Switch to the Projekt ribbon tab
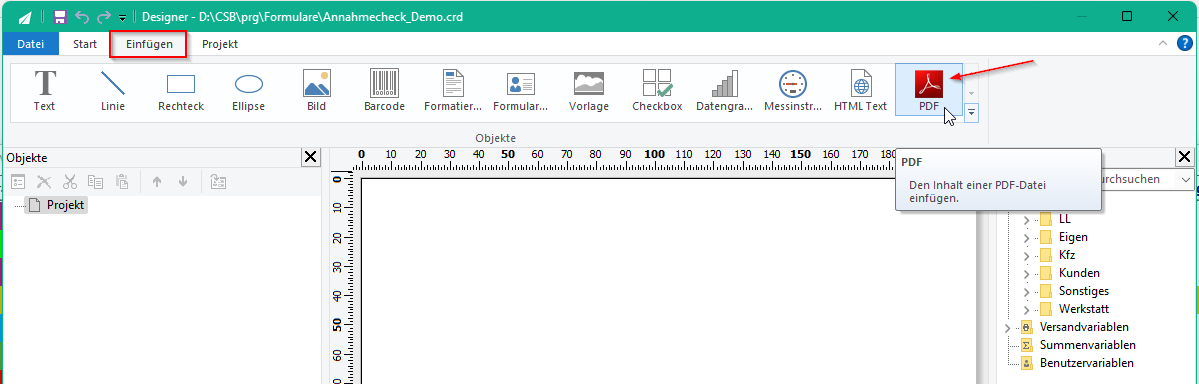This screenshot has height=384, width=1199. 219,44
